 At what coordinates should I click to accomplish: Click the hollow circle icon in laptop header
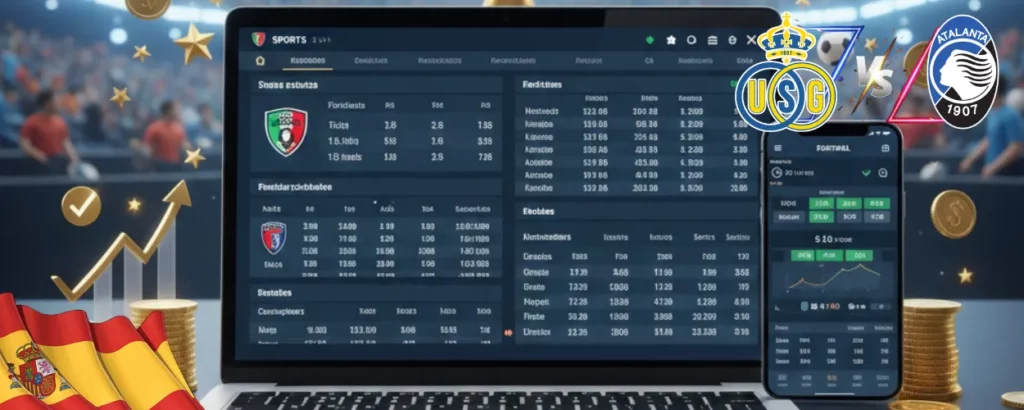(x=692, y=40)
